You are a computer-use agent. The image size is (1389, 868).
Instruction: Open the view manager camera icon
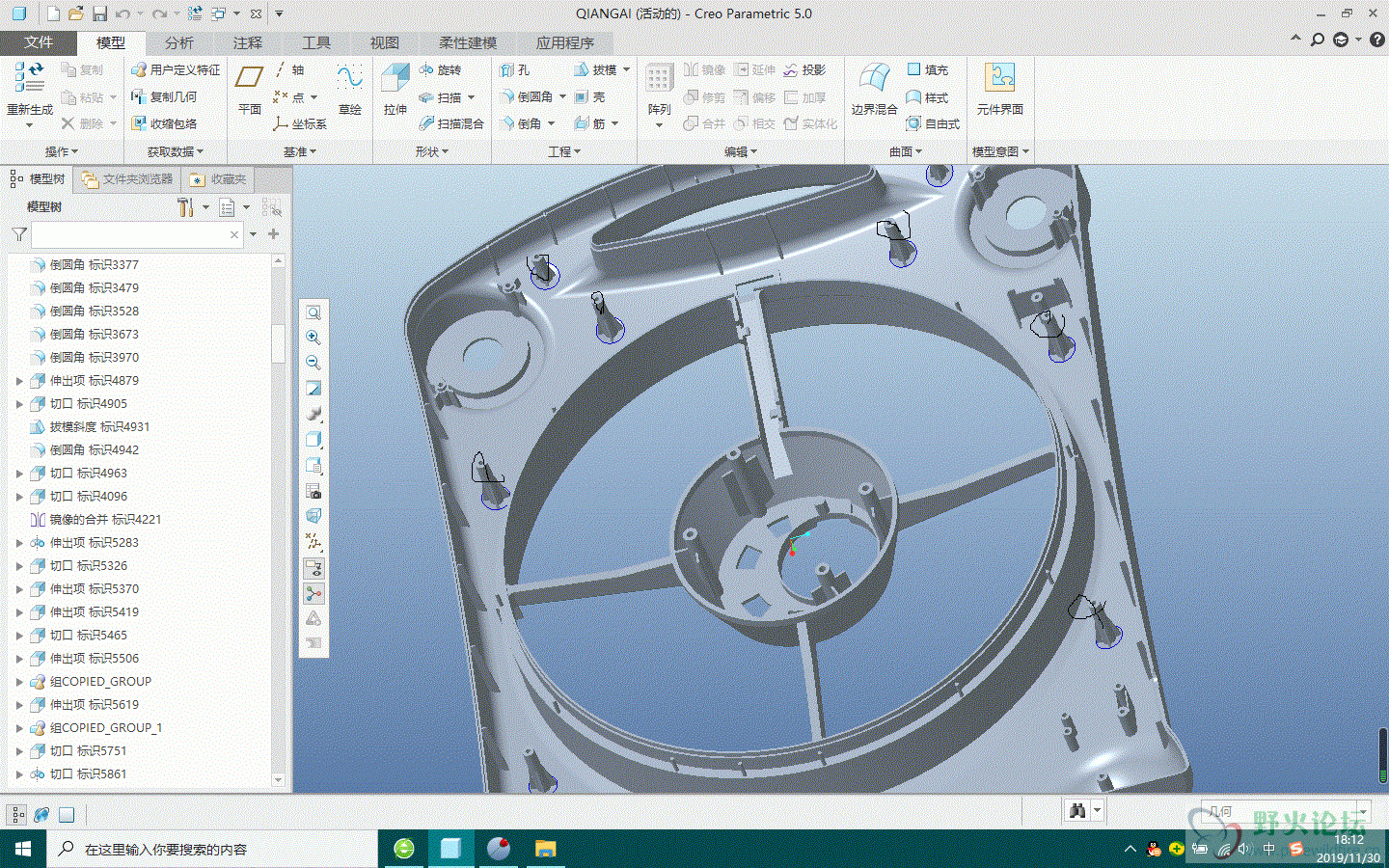click(x=313, y=492)
